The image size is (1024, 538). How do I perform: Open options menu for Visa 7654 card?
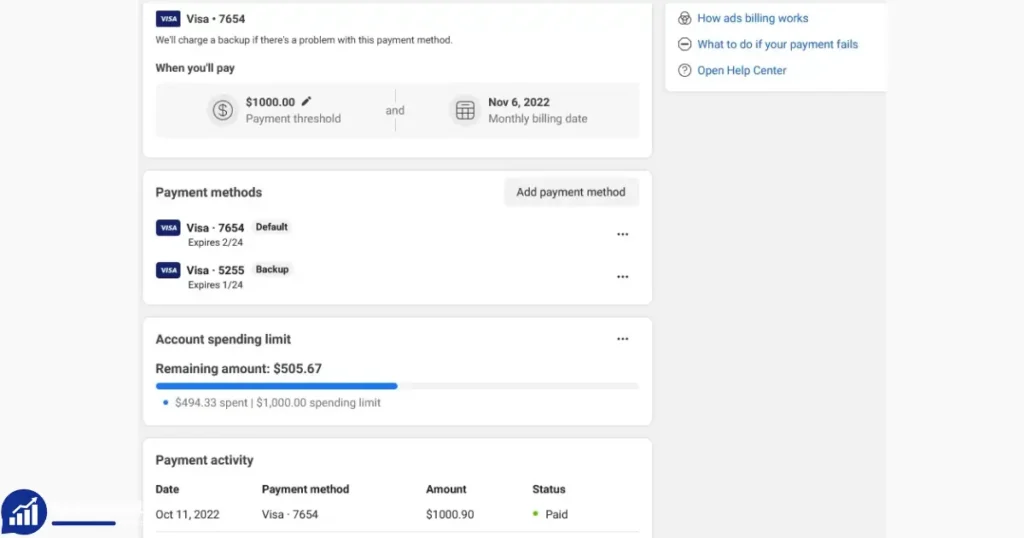pos(622,234)
